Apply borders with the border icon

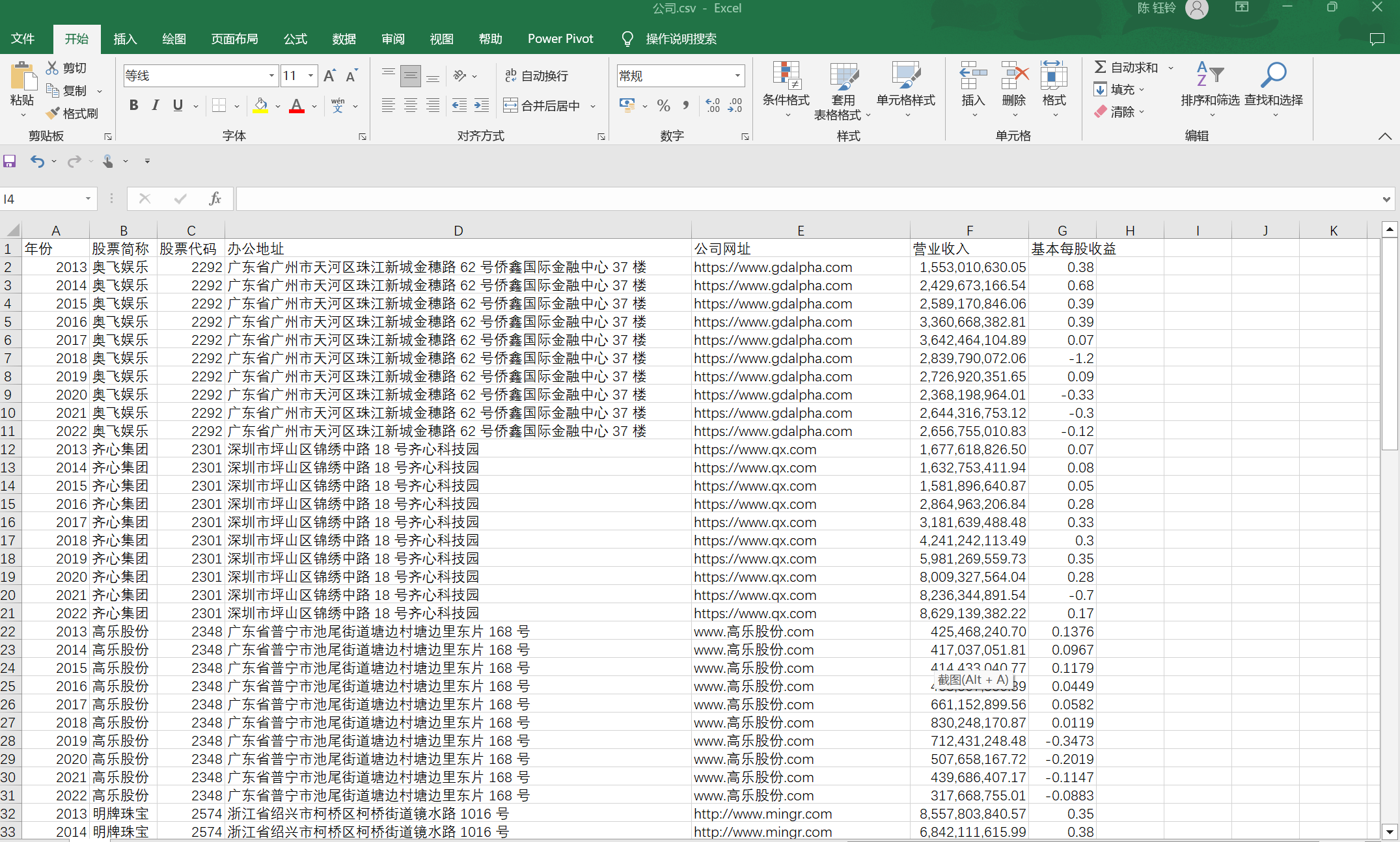[x=219, y=105]
